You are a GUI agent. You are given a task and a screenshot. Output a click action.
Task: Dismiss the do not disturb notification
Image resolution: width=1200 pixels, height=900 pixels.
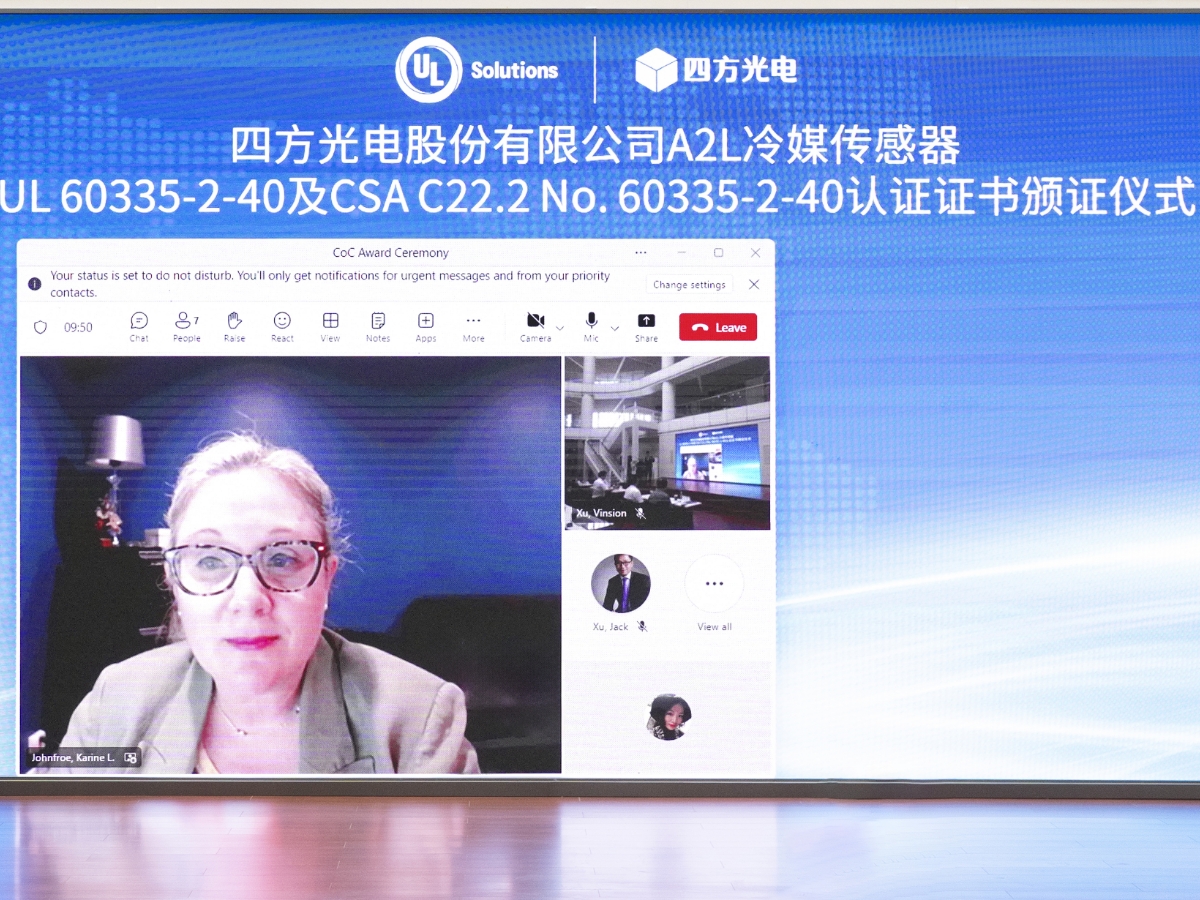[754, 285]
